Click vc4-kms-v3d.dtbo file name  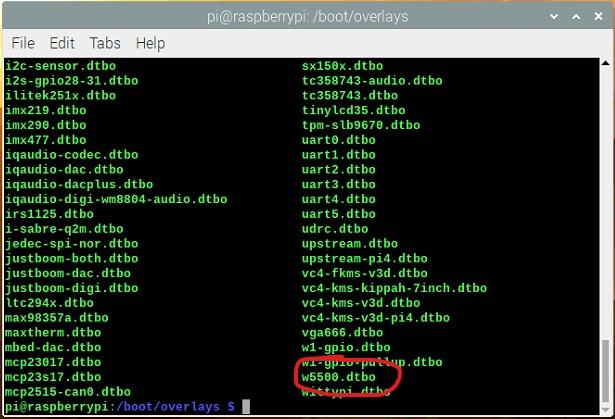click(x=361, y=303)
